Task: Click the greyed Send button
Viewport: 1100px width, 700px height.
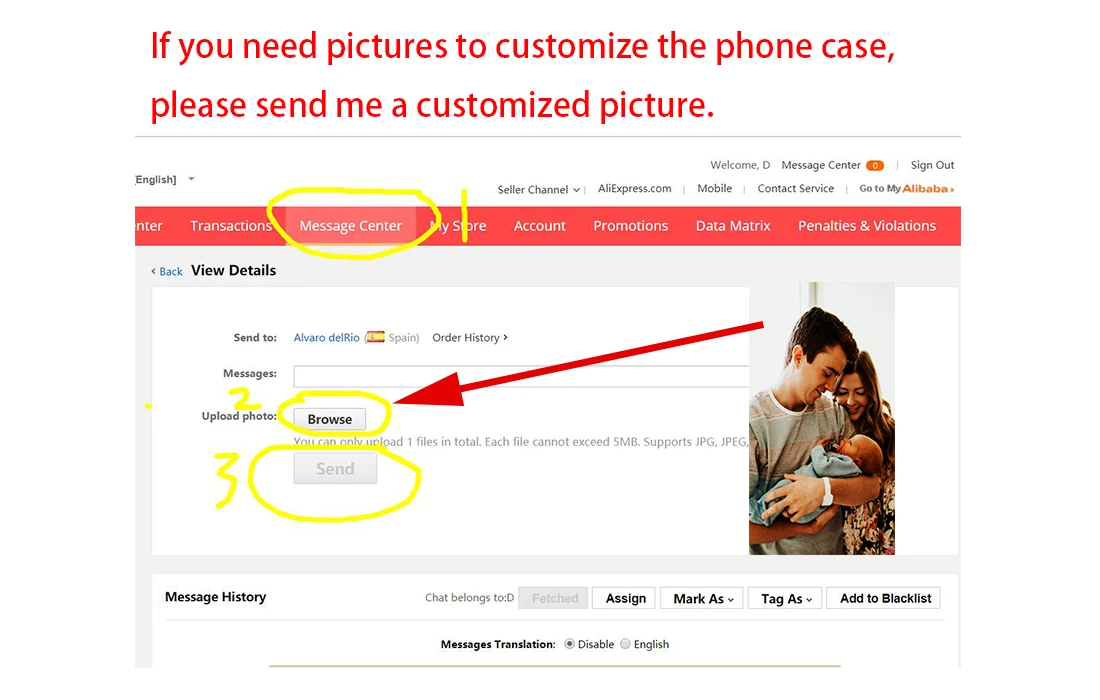Action: [335, 469]
